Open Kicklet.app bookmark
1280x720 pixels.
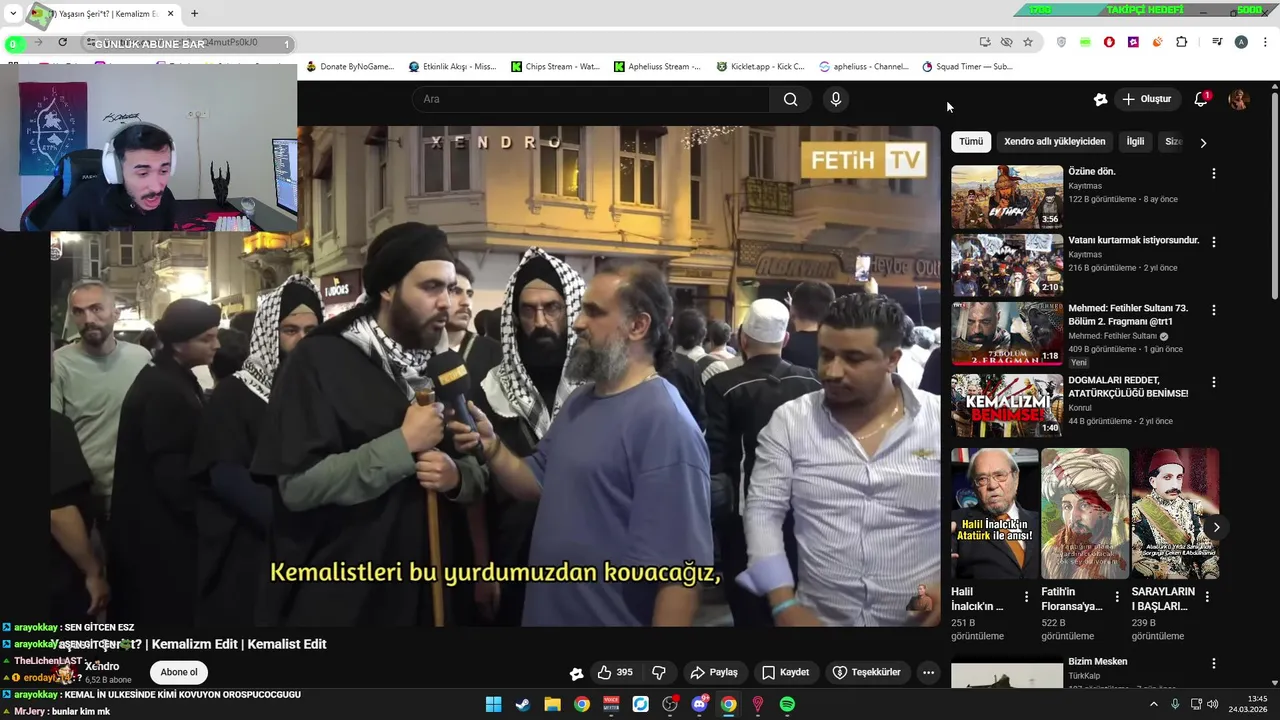click(x=760, y=67)
